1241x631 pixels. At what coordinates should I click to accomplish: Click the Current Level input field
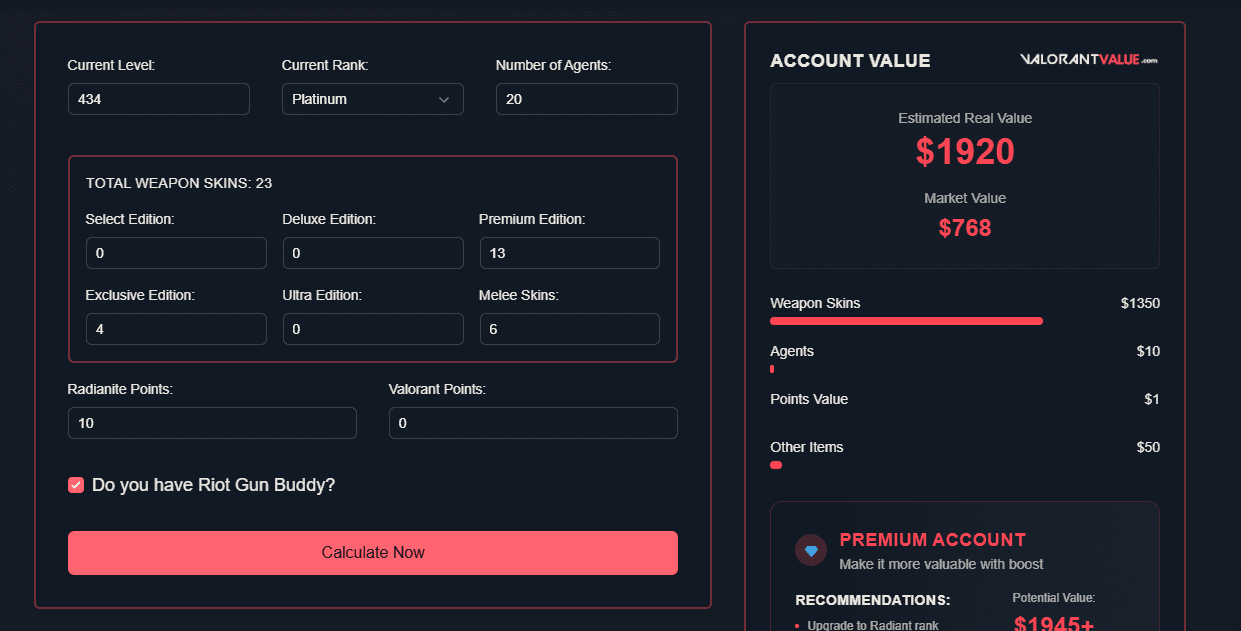pos(159,99)
